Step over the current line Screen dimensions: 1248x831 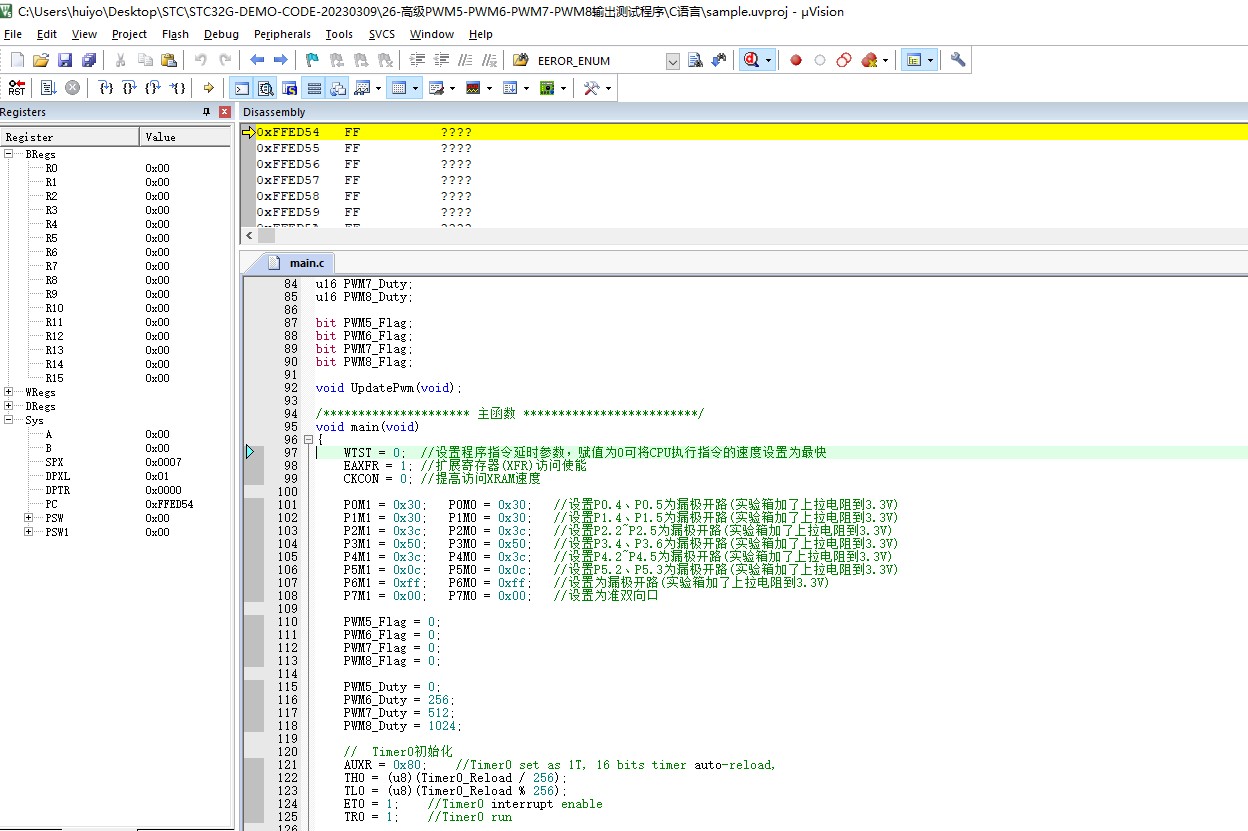(129, 88)
